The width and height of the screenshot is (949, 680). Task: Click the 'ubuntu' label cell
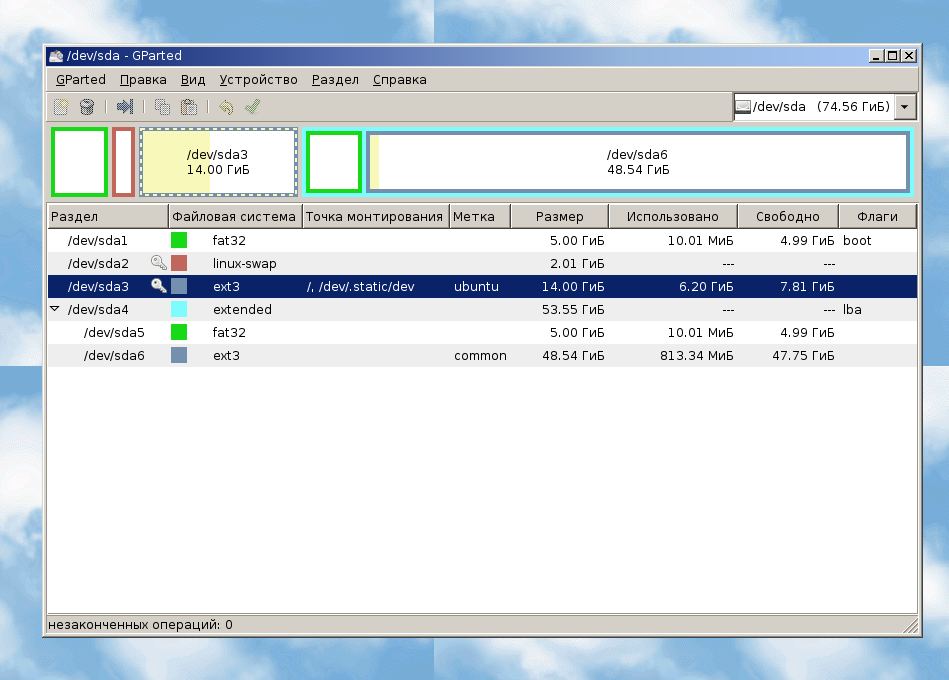click(x=476, y=286)
